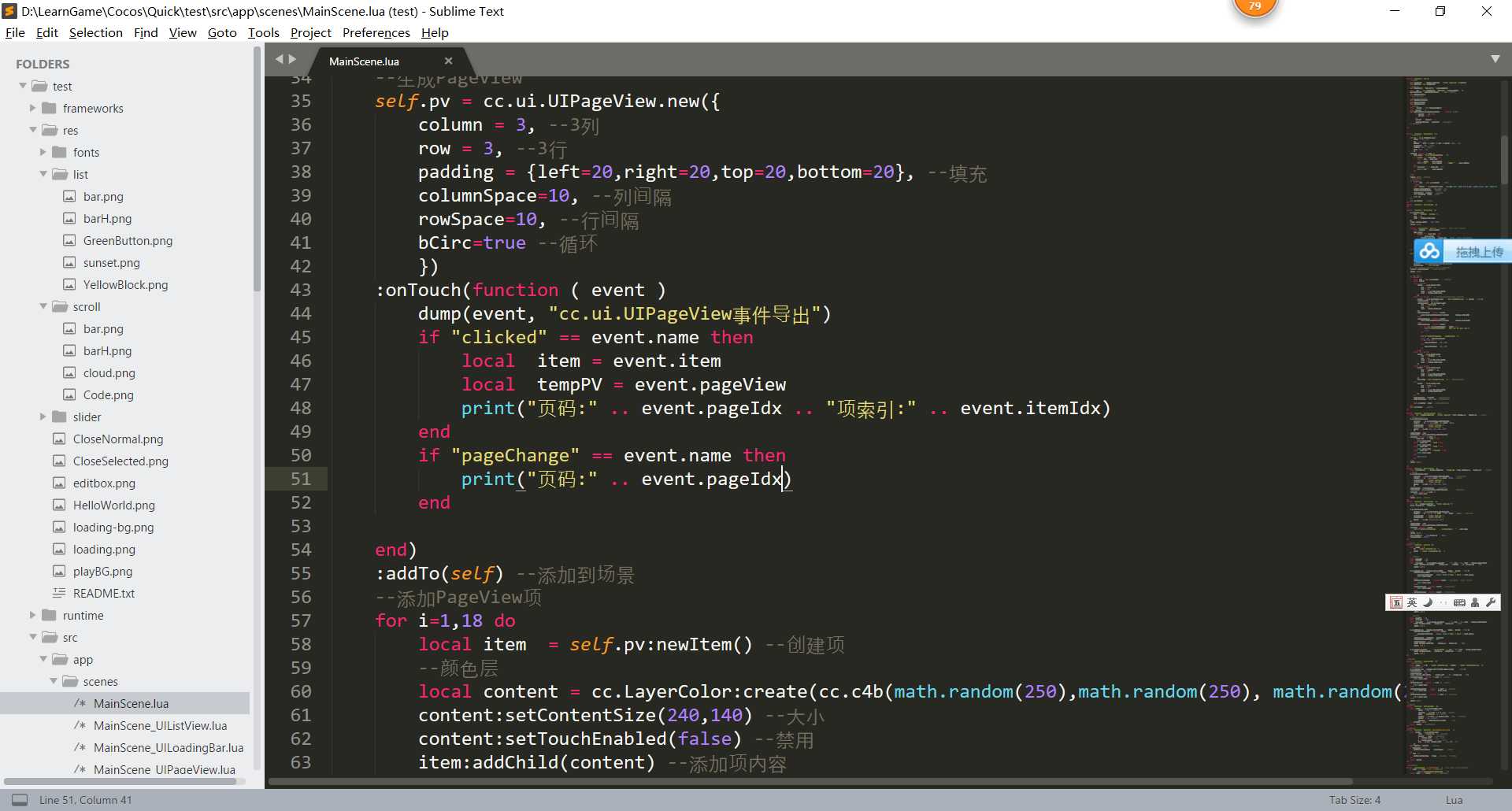Collapse the list folder arrow
The width and height of the screenshot is (1512, 811).
click(43, 174)
